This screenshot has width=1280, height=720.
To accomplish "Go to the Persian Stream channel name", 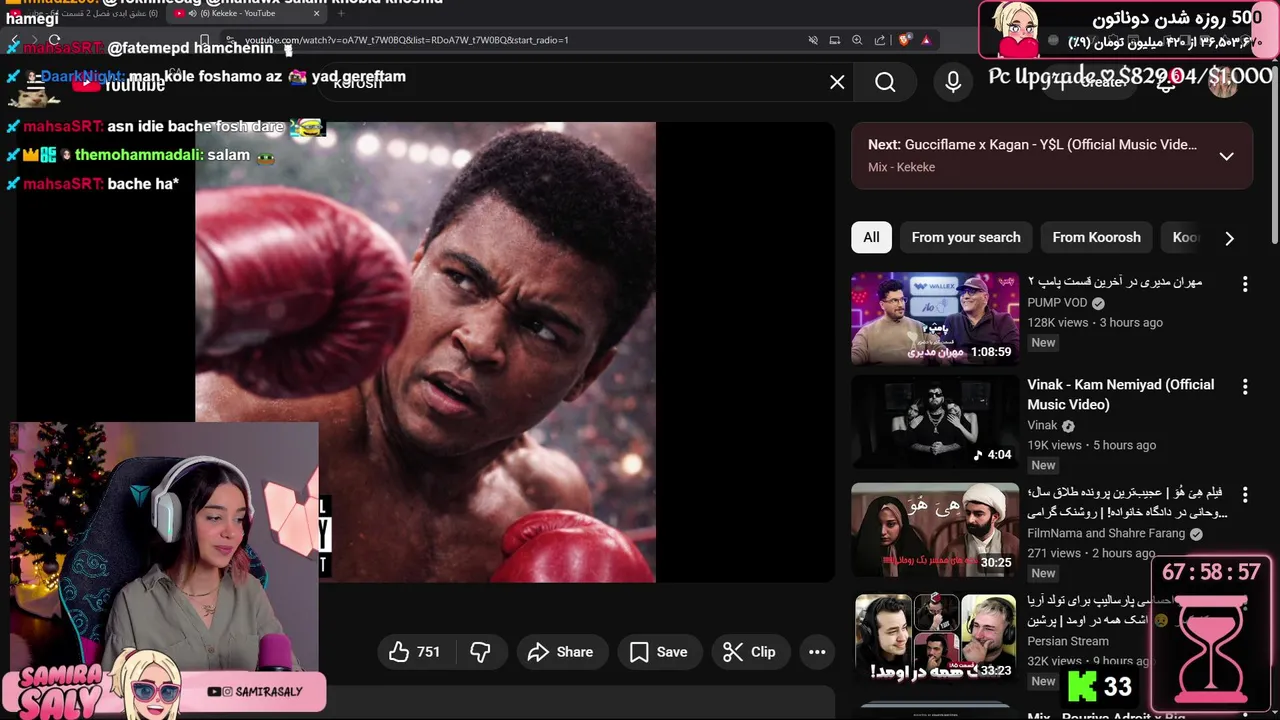I will point(1067,641).
